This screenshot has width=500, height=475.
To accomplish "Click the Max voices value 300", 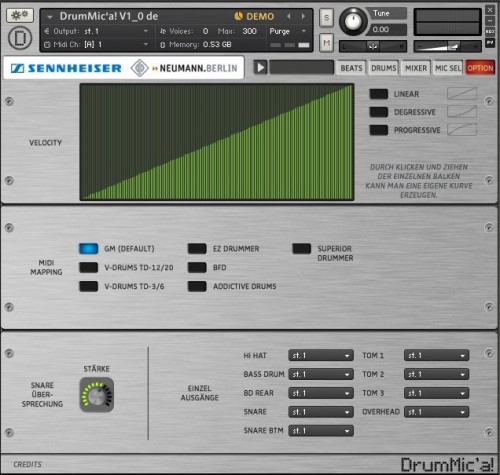I will (x=249, y=31).
